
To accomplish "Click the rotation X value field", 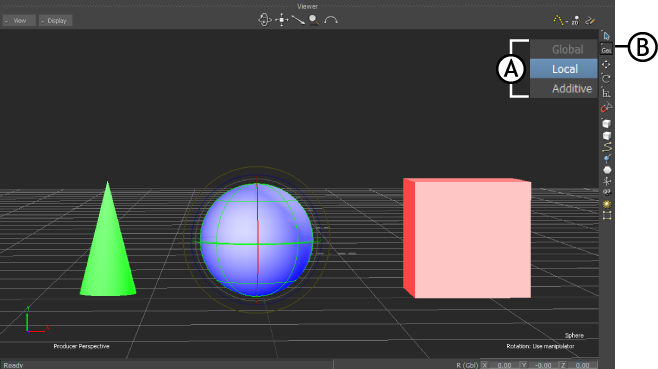I will (504, 365).
